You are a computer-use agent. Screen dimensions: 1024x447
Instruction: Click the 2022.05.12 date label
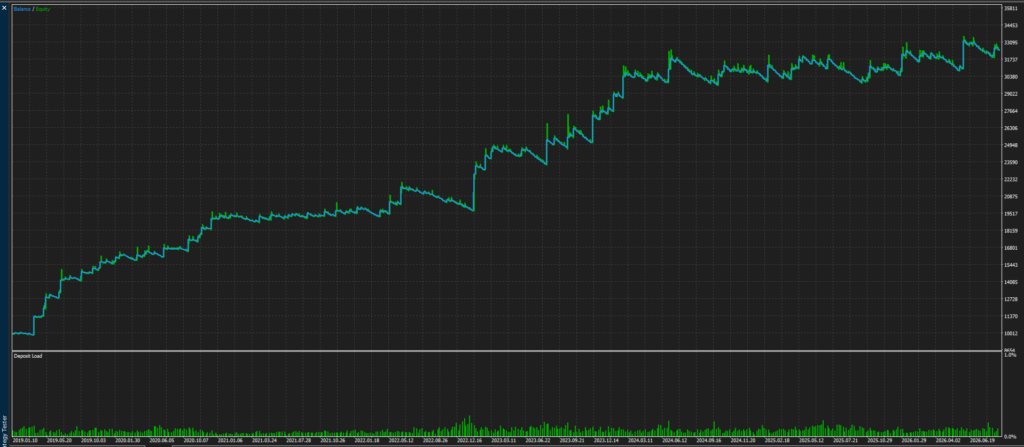click(401, 440)
